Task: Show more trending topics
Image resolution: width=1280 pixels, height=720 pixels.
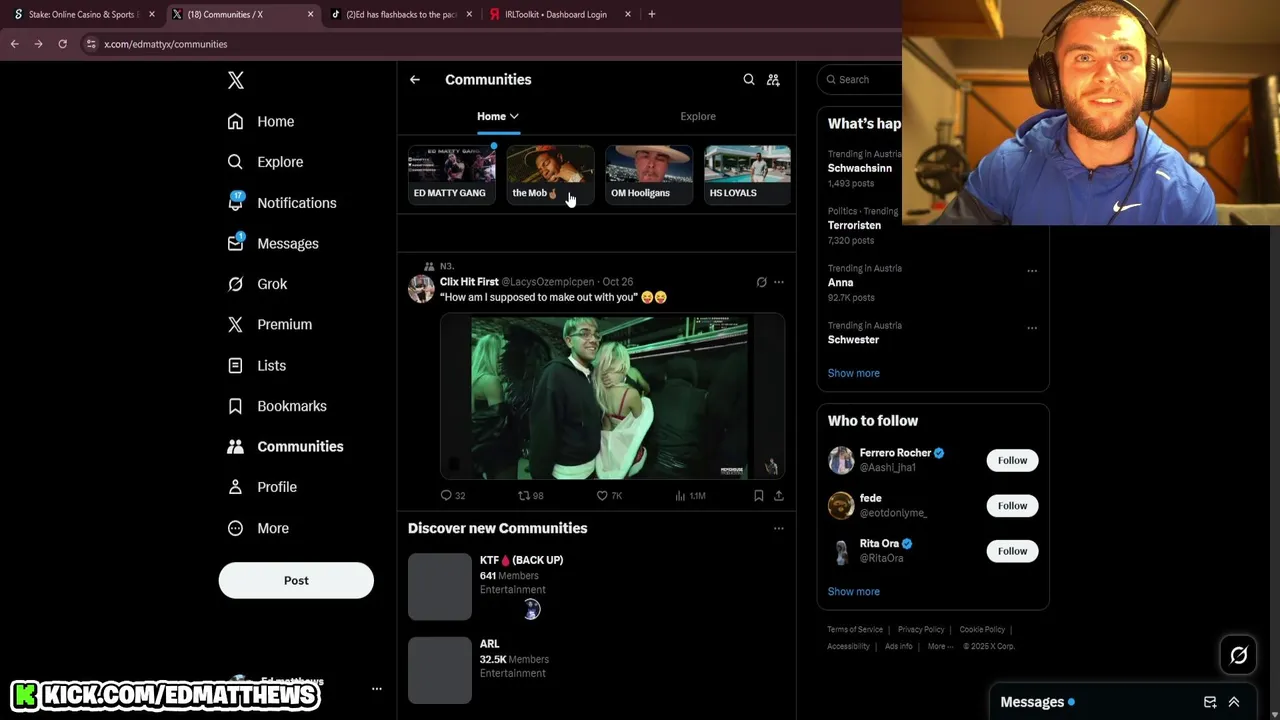Action: [853, 373]
